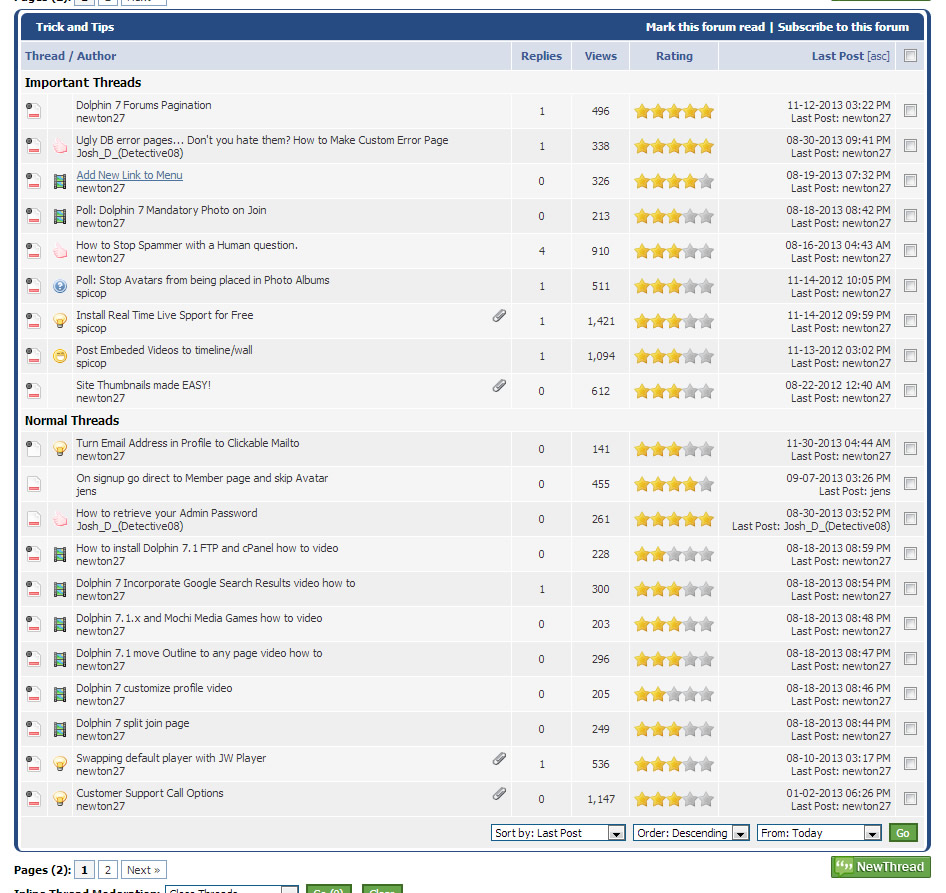The height and width of the screenshot is (893, 946).
Task: Click thread status icon for 'On signup go direct to Member page'
Action: [34, 484]
